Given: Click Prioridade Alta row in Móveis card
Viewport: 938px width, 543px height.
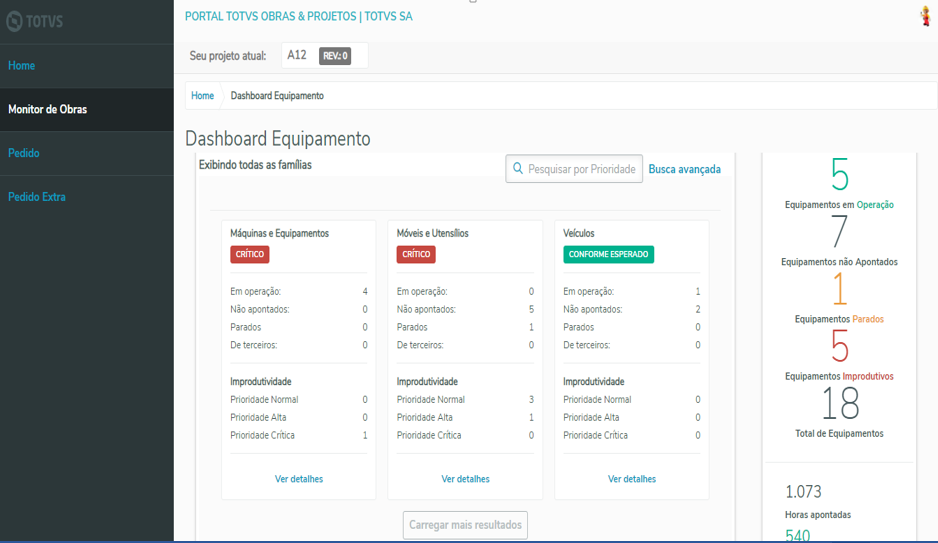Looking at the screenshot, I should [x=465, y=417].
